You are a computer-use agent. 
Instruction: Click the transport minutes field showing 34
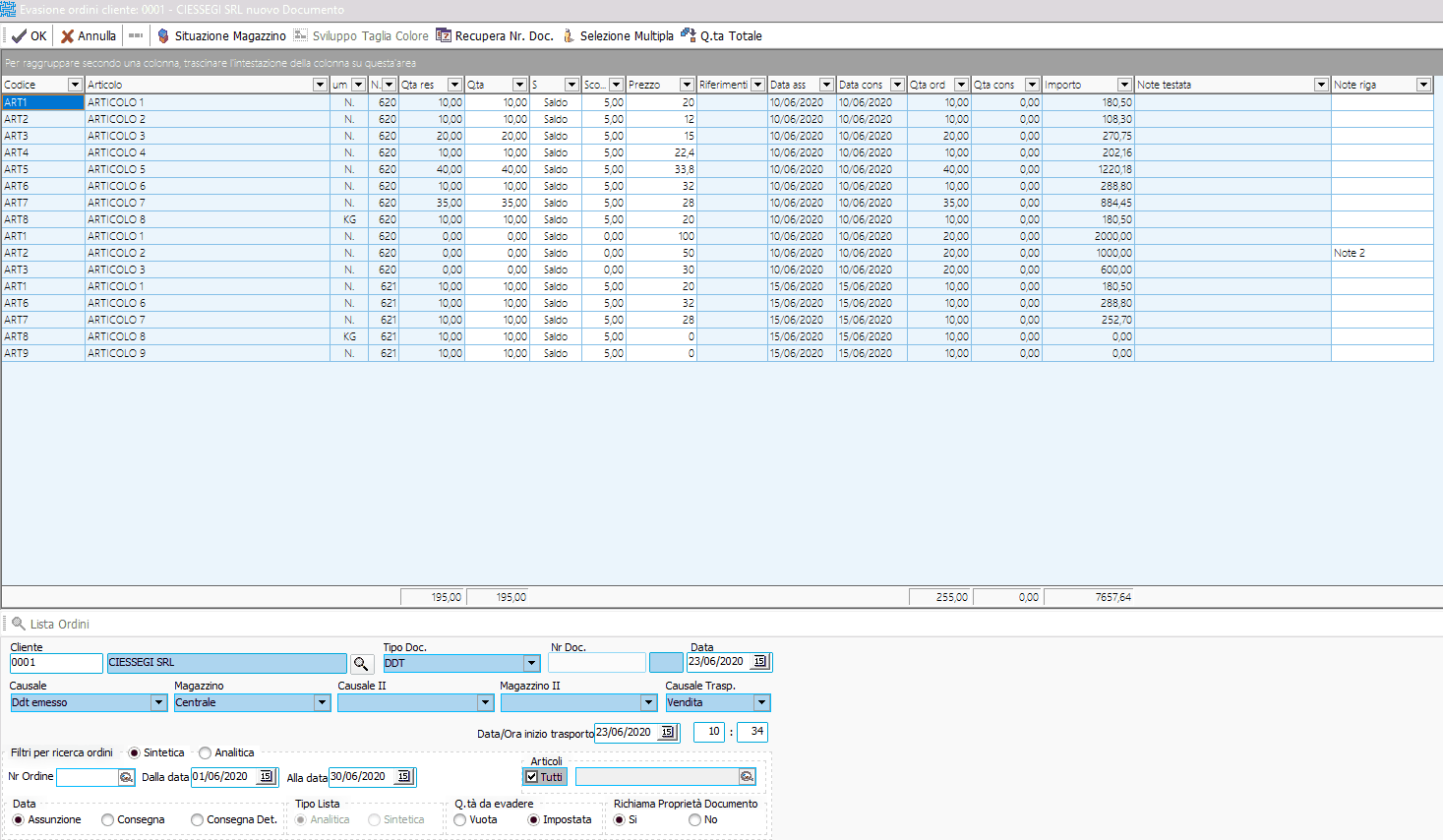pos(752,733)
